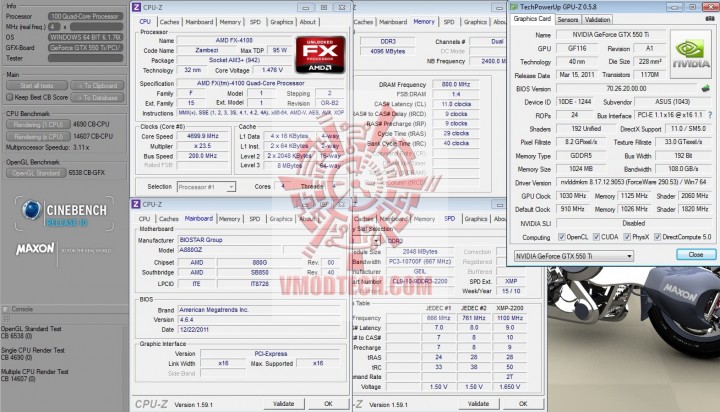Open the Processor #1 selection dropdown
Screen dimensions: 720x412
coord(206,187)
